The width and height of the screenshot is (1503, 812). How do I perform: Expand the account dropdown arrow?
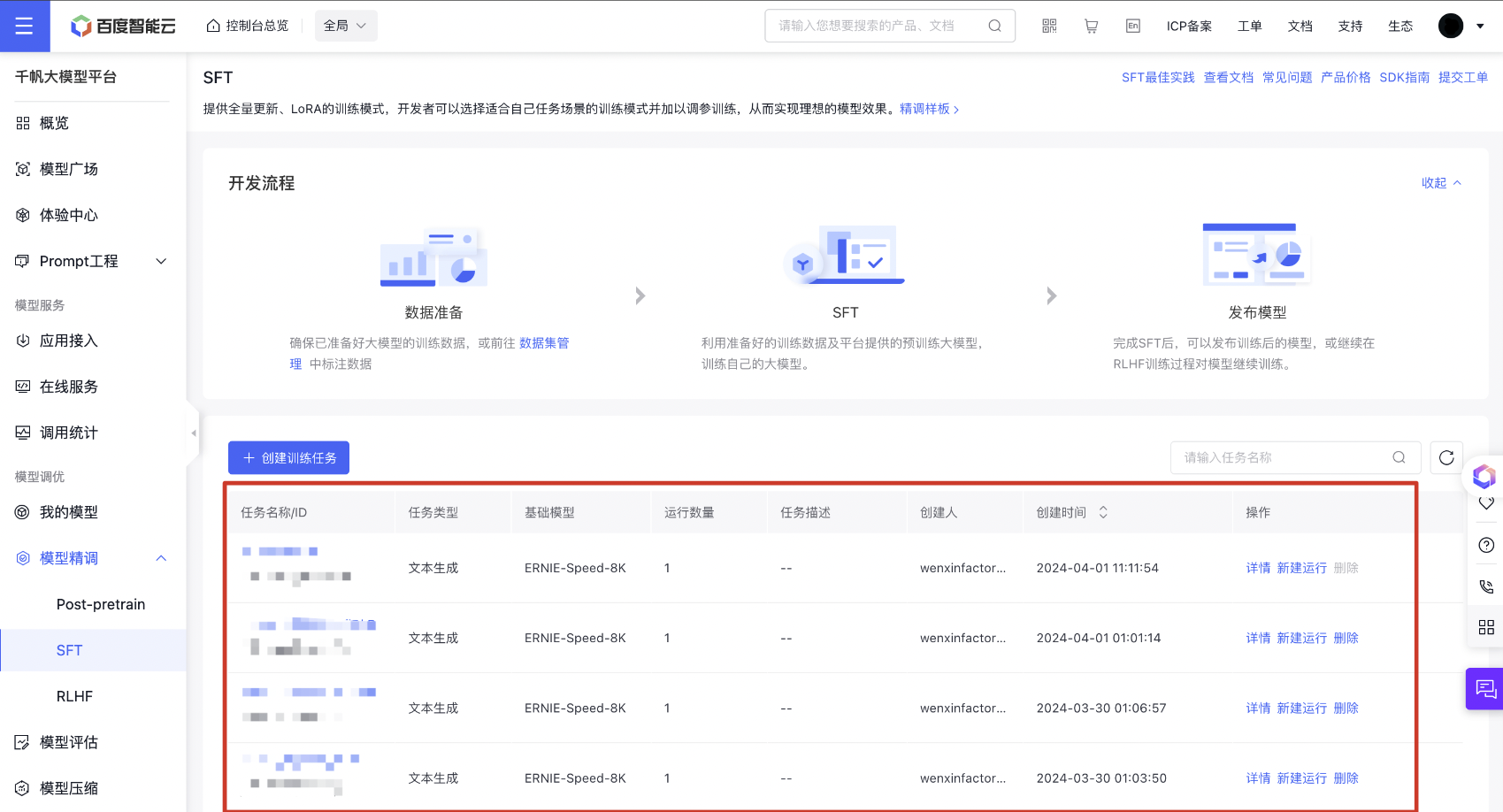[x=1480, y=26]
